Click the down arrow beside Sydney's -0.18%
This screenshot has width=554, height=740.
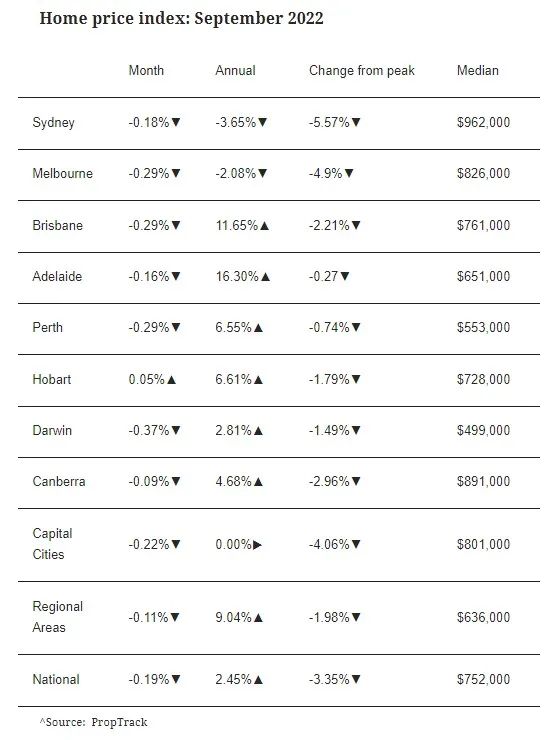[x=176, y=122]
